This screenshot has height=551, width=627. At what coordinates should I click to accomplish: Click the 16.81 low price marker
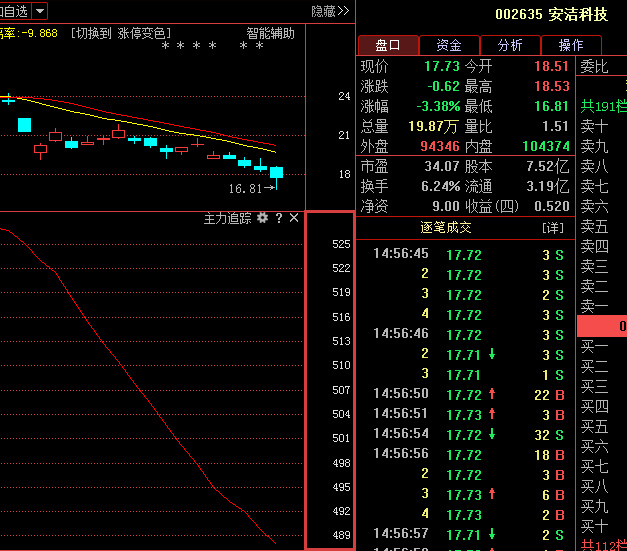coord(244,188)
